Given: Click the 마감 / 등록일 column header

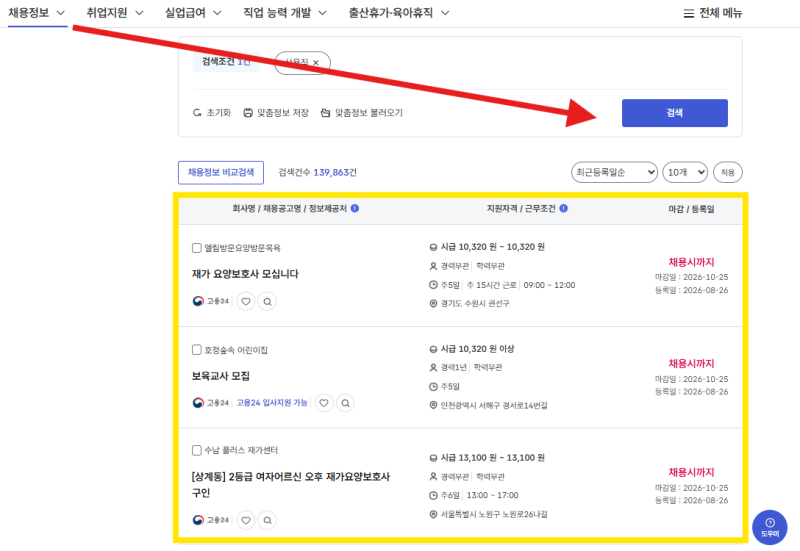Looking at the screenshot, I should point(691,209).
